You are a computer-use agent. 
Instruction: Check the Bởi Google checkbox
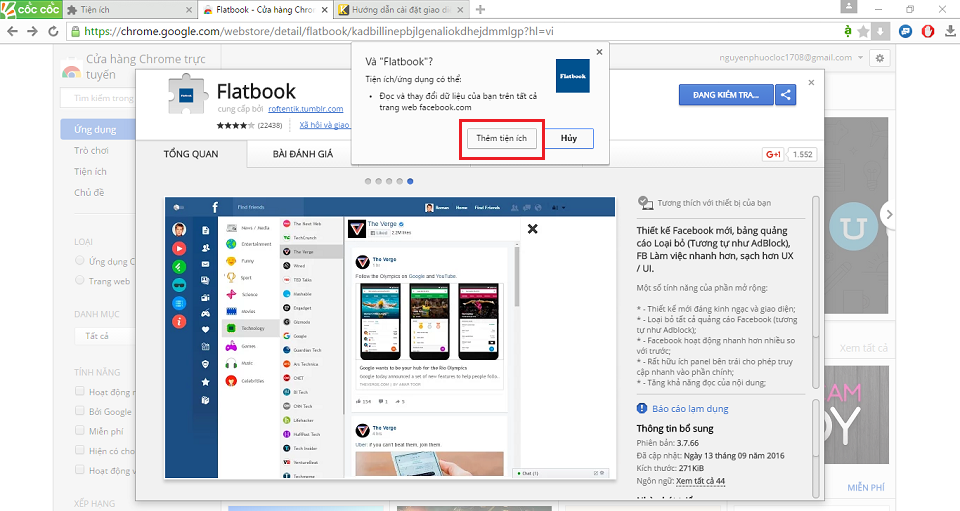click(80, 411)
